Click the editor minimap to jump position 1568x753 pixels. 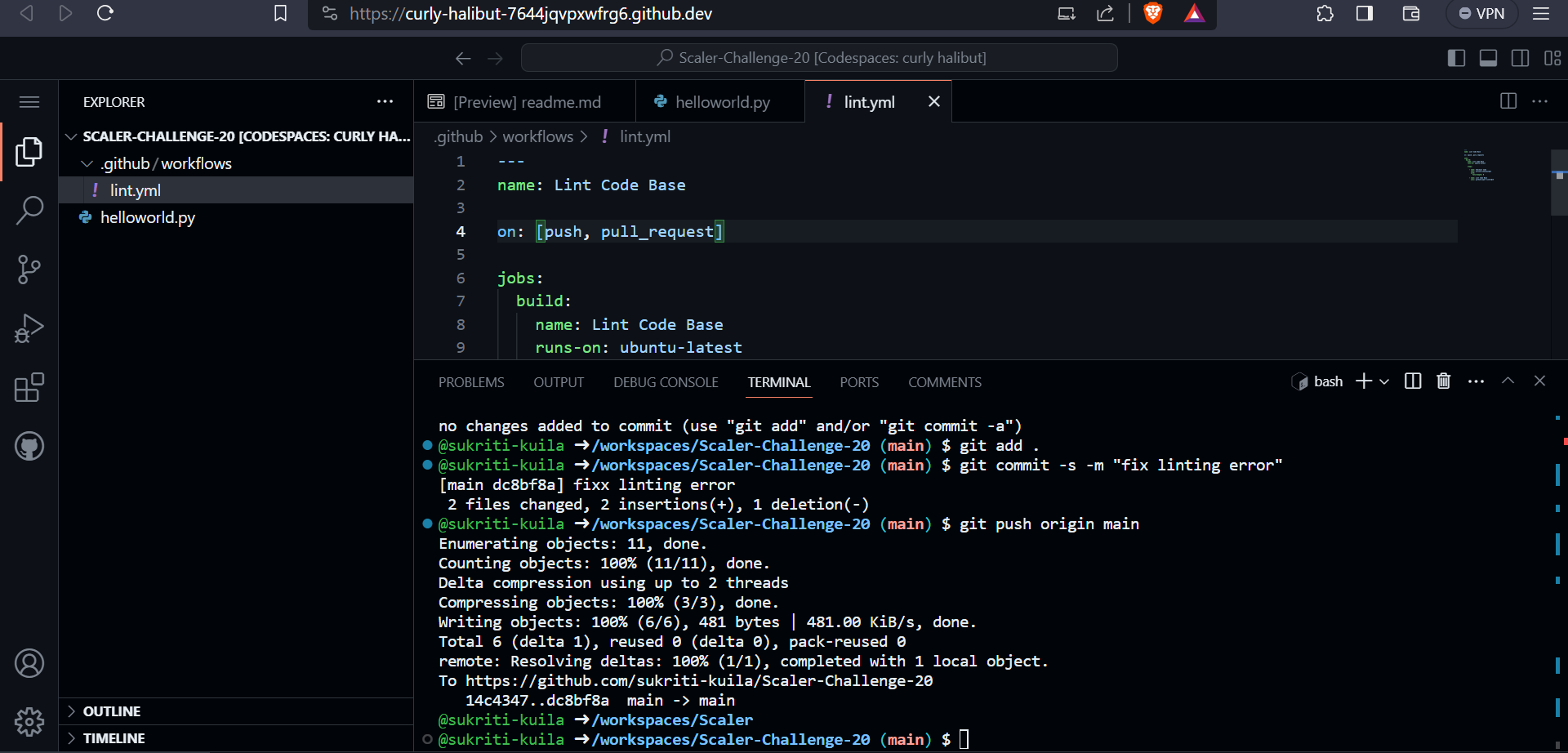[x=1478, y=163]
